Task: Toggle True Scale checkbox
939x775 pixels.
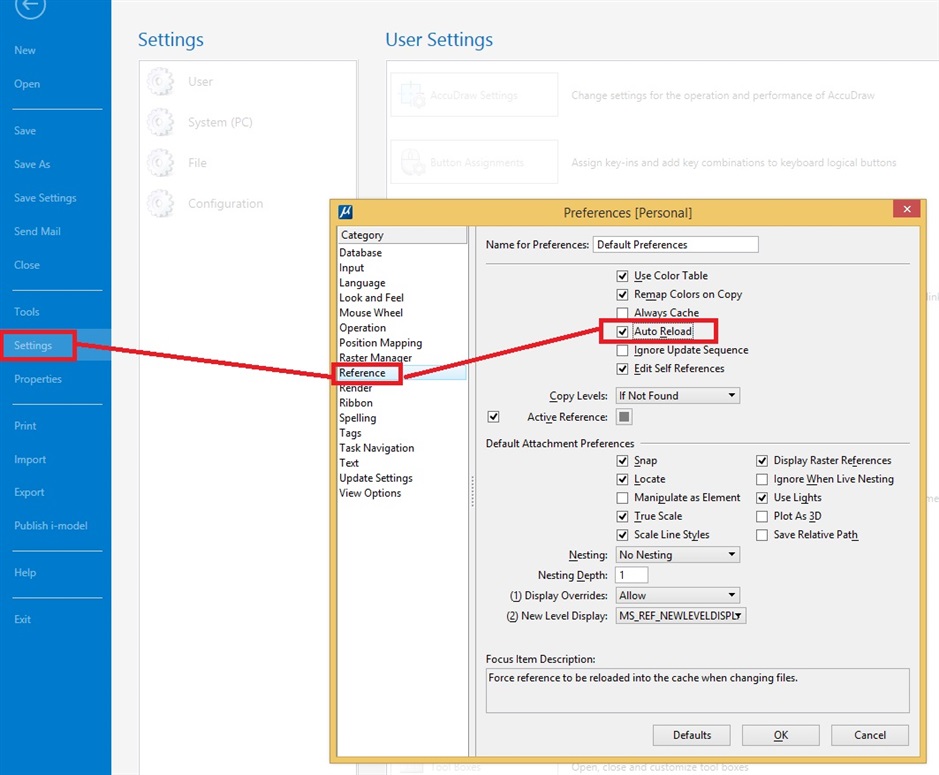Action: click(x=622, y=516)
